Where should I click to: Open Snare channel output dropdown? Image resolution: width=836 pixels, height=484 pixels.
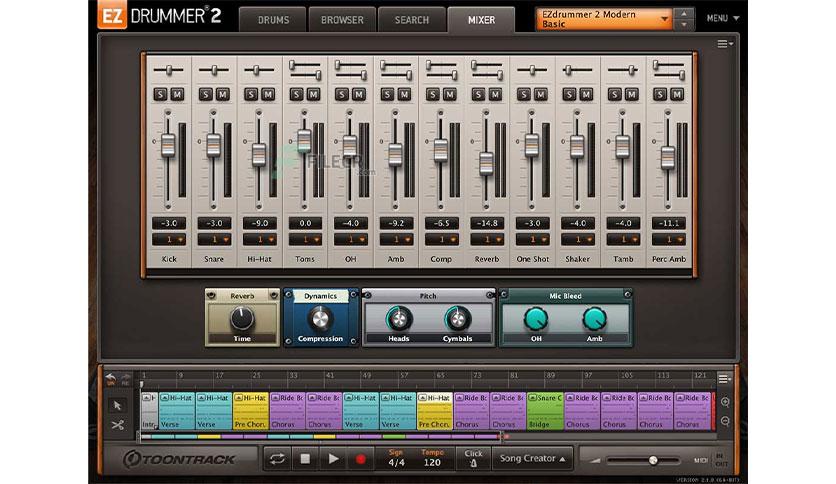[x=214, y=240]
